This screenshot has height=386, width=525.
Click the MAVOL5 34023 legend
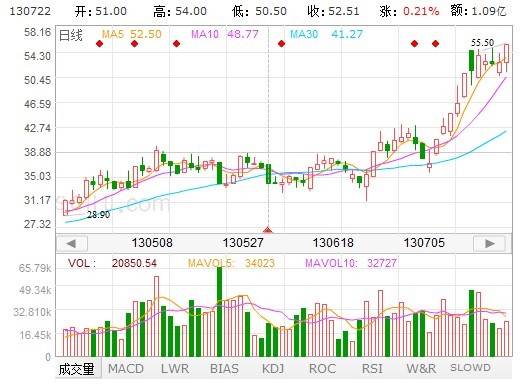point(231,263)
